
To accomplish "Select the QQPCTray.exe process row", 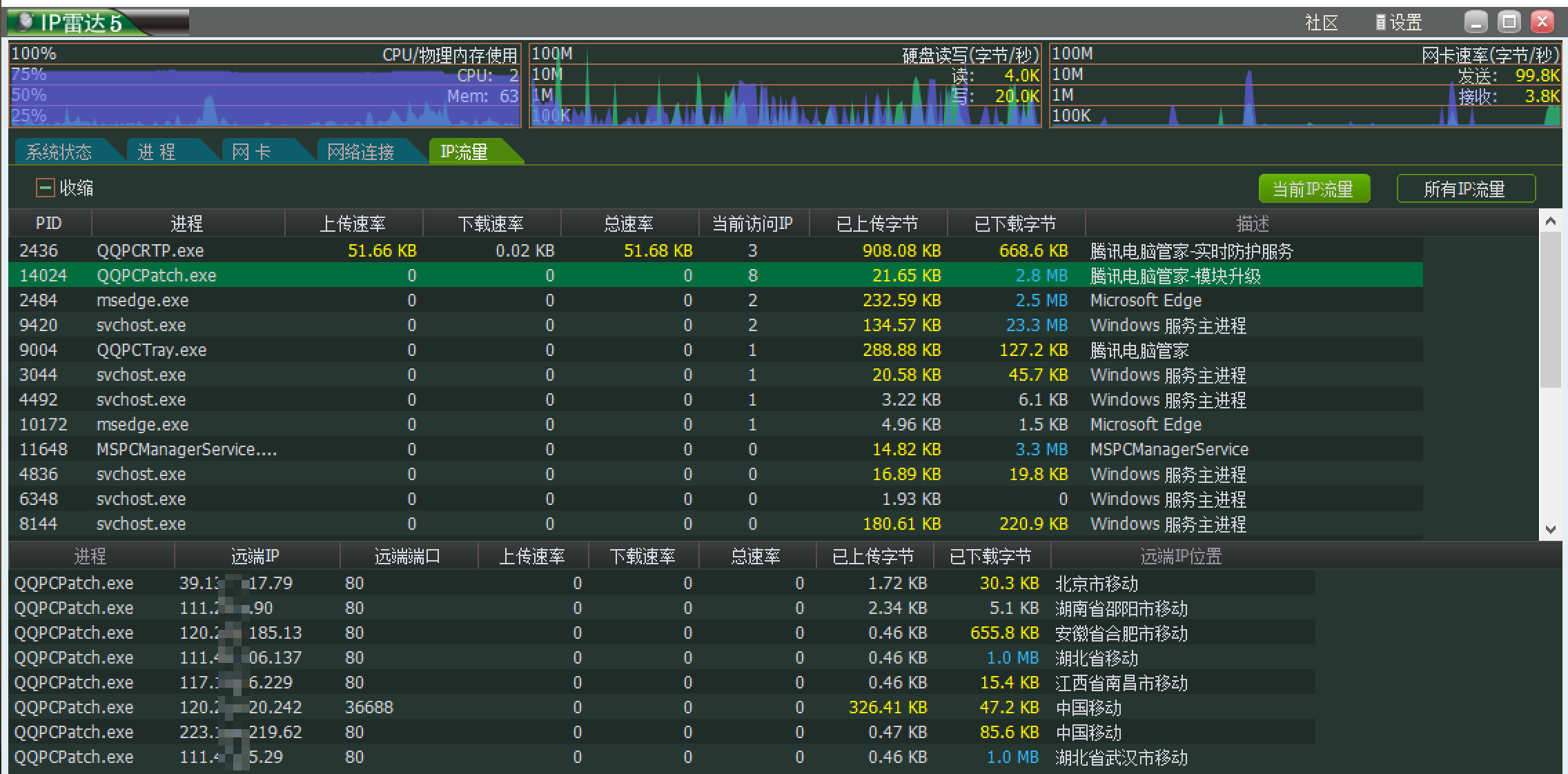I will [716, 350].
